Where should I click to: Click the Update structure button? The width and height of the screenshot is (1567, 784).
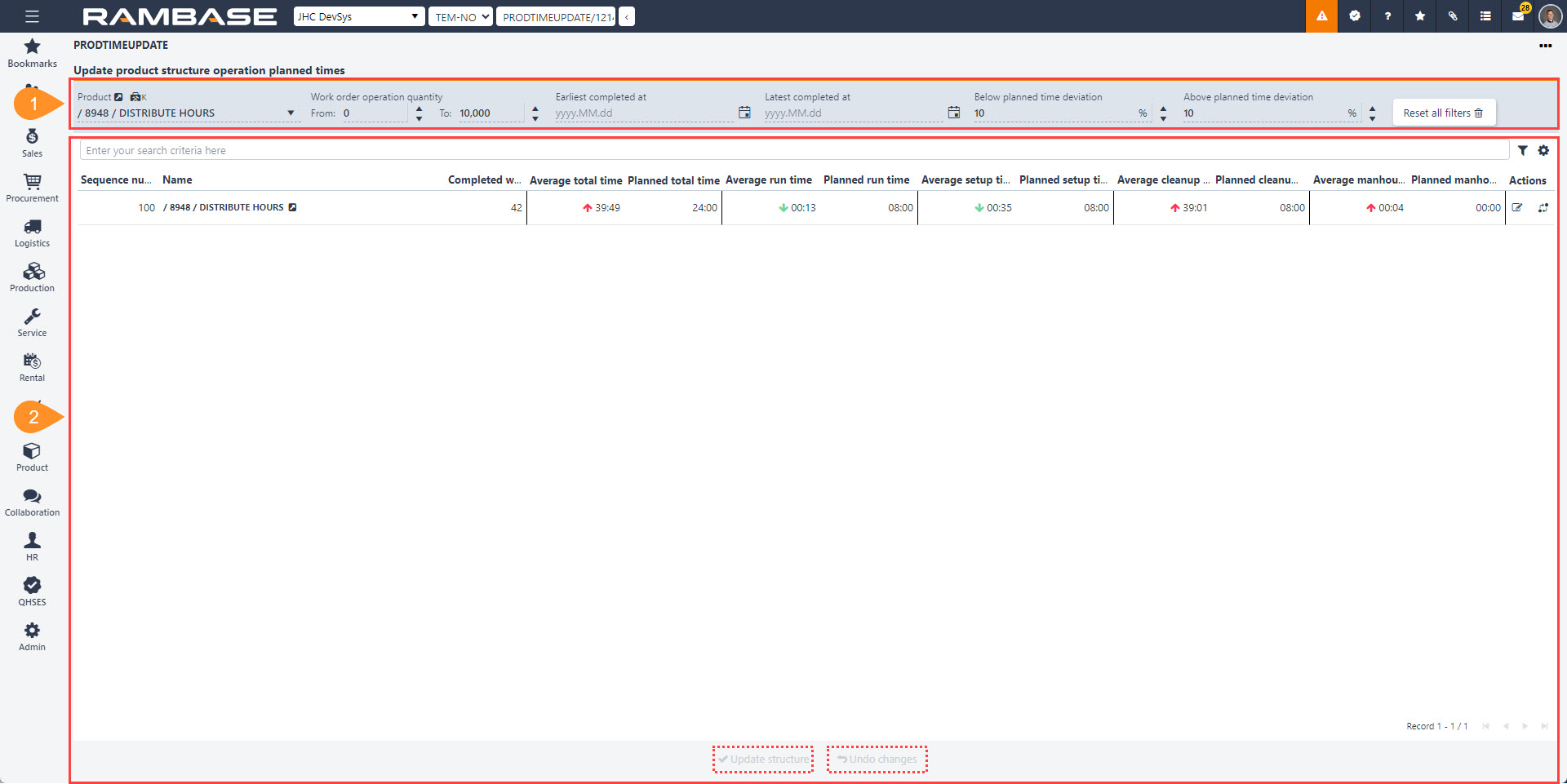point(762,759)
